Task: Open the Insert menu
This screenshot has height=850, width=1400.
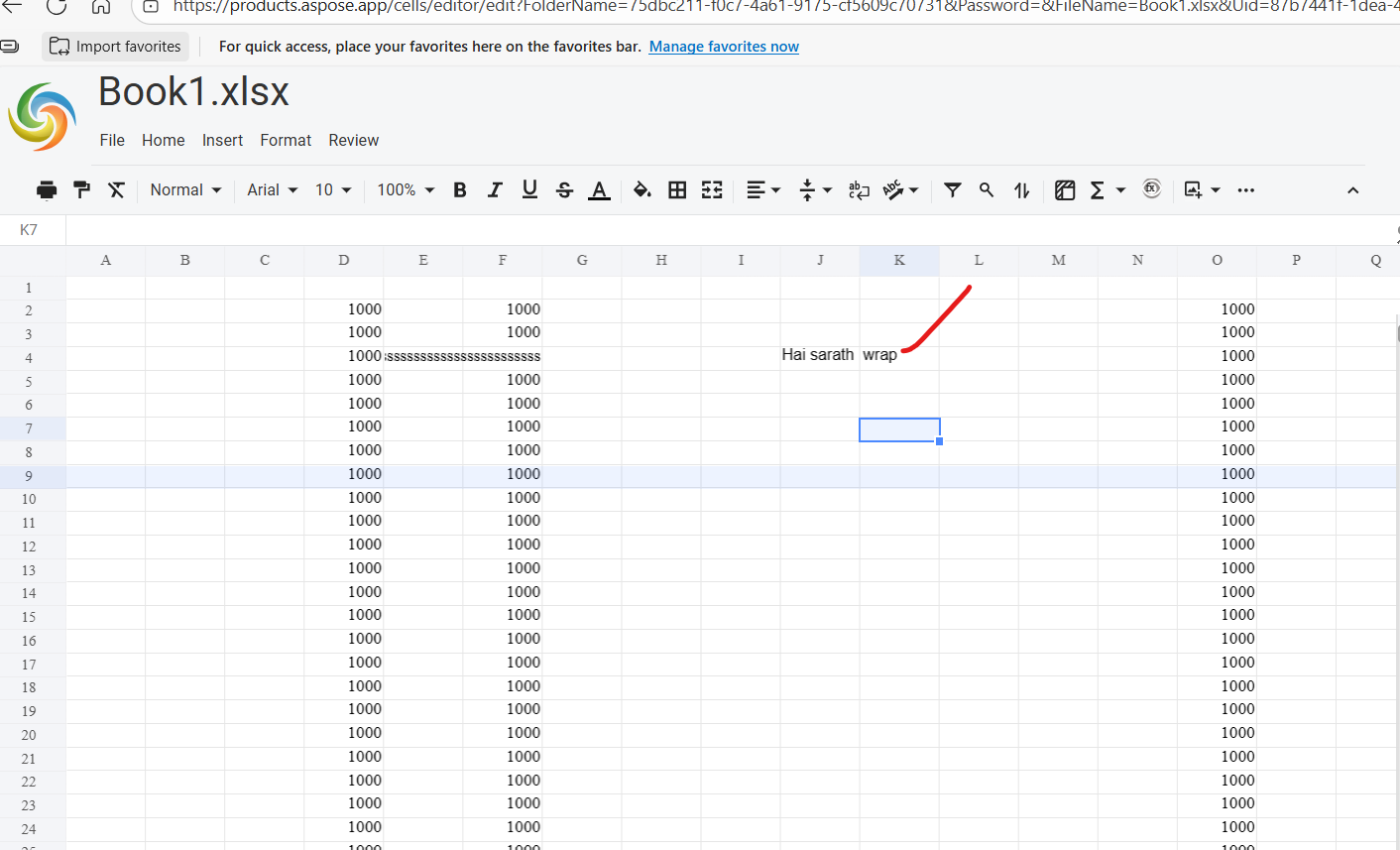Action: tap(222, 141)
